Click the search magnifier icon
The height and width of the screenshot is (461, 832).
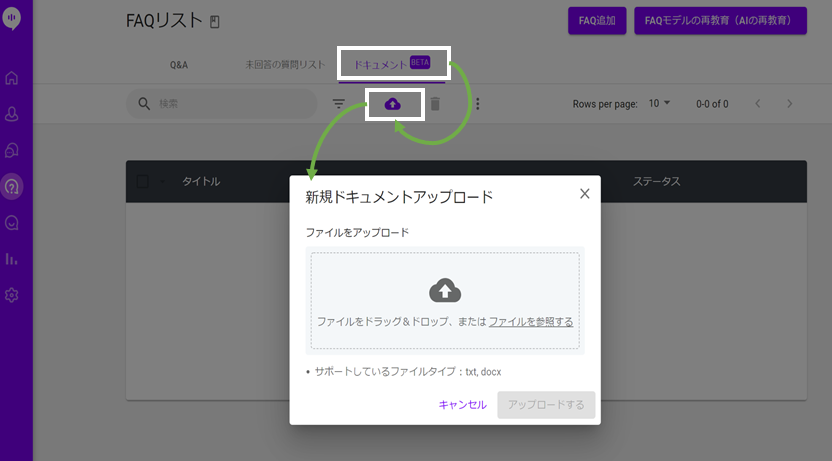[x=144, y=103]
